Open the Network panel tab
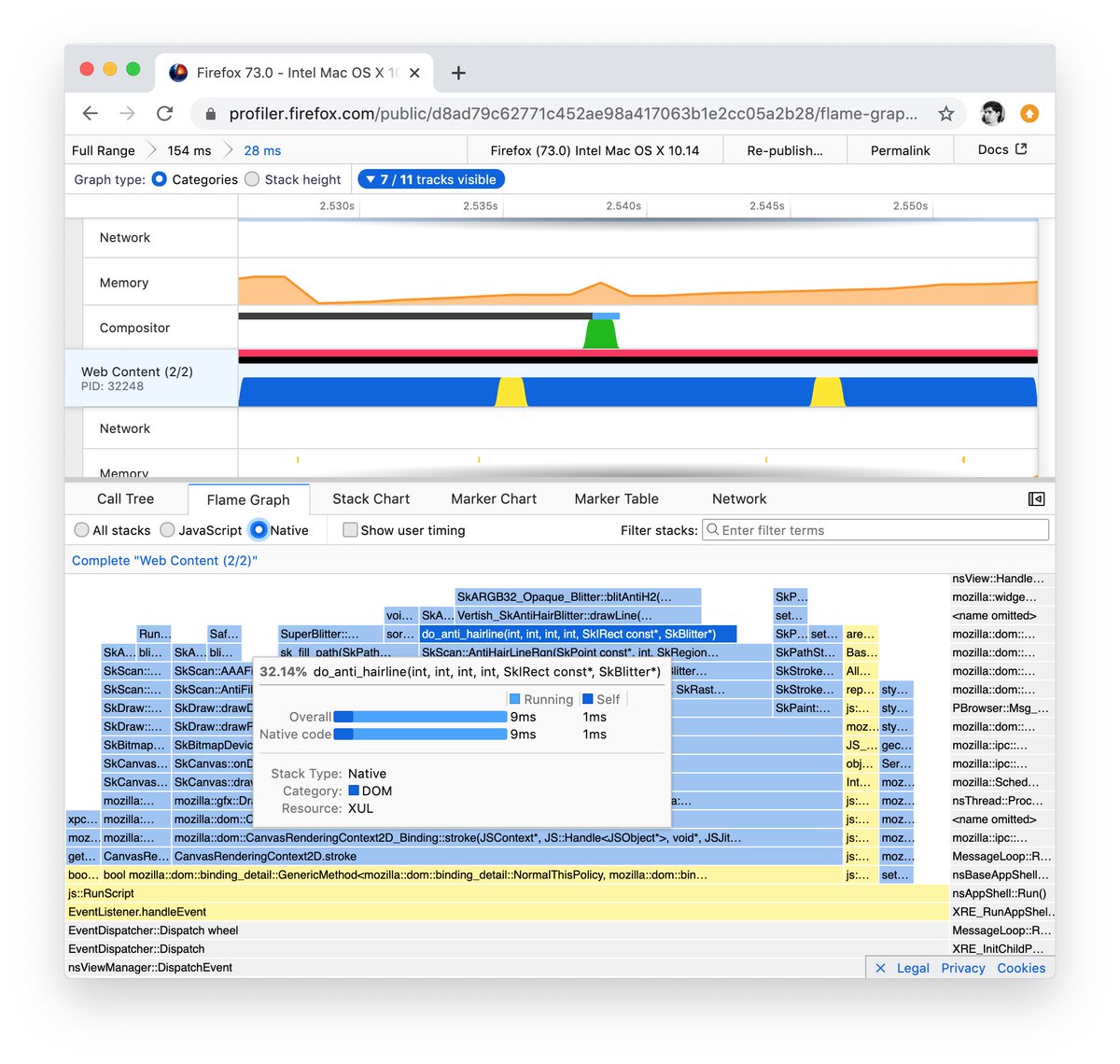 [x=739, y=499]
